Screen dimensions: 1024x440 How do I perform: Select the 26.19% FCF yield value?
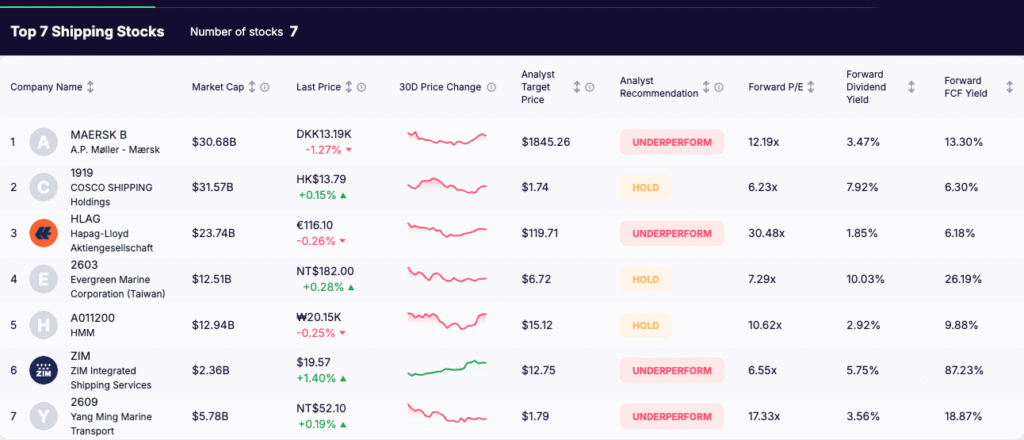[963, 279]
